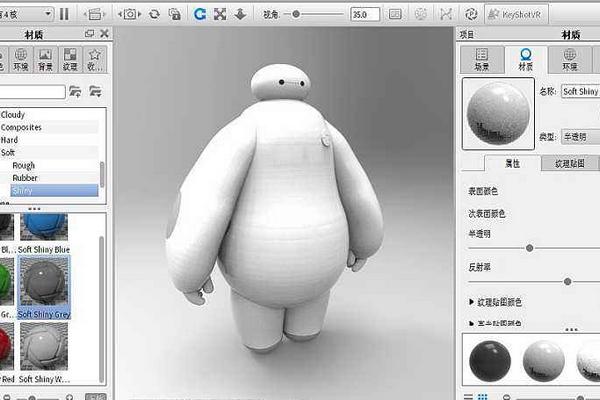
Task: Pause the real-time render
Action: coord(64,15)
